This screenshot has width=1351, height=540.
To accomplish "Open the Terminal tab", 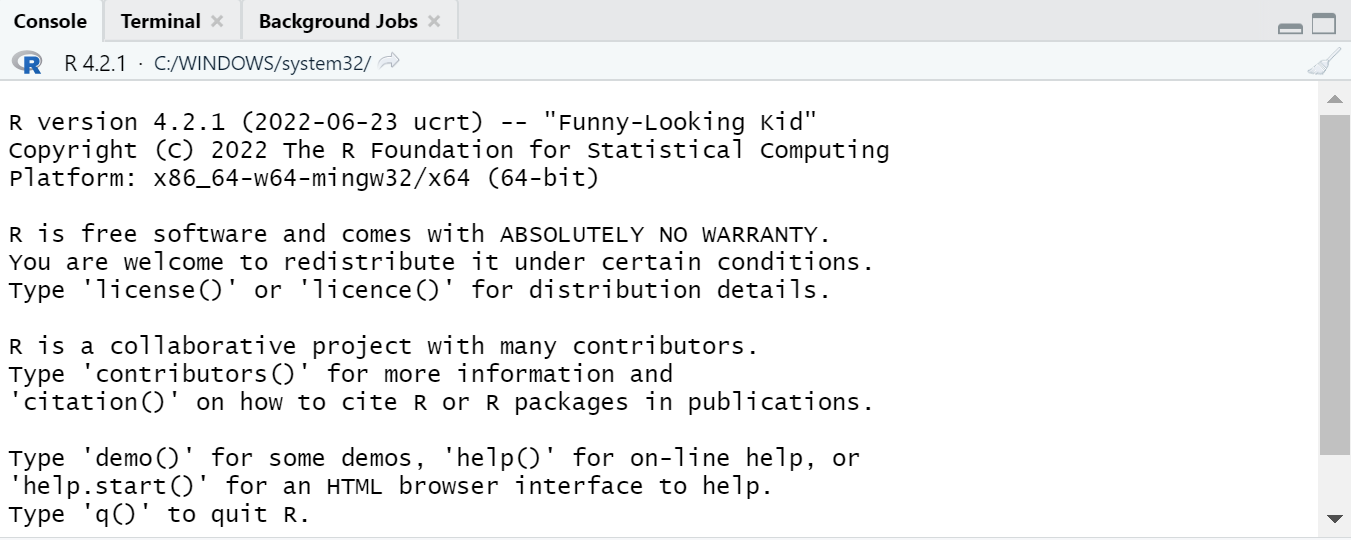I will point(160,21).
